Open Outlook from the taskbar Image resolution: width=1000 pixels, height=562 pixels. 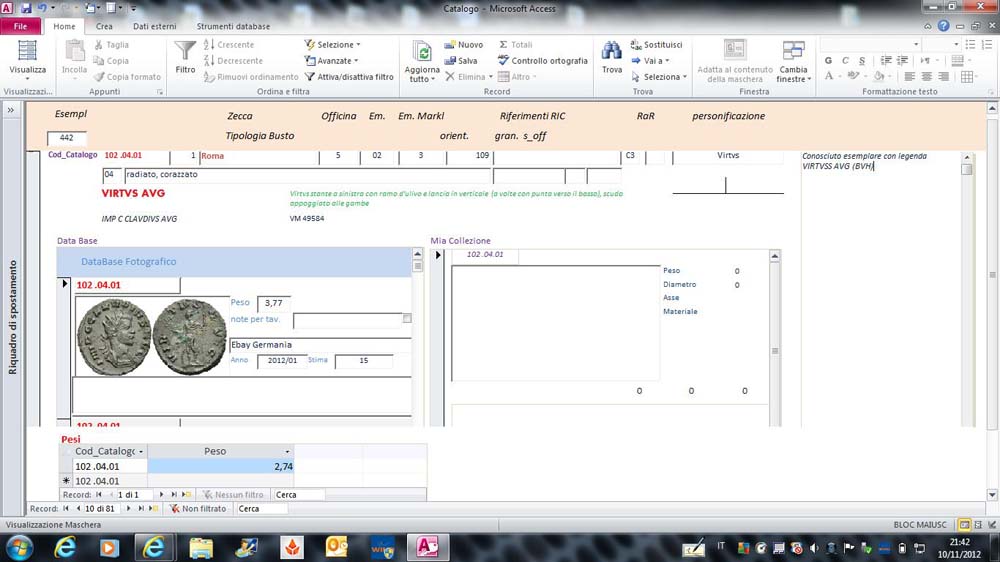pos(337,547)
